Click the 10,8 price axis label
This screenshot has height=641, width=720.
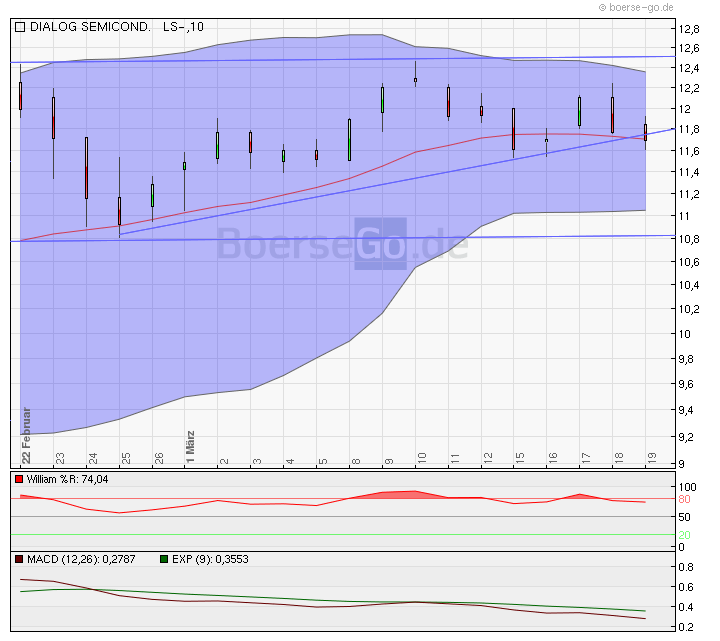pyautogui.click(x=689, y=239)
